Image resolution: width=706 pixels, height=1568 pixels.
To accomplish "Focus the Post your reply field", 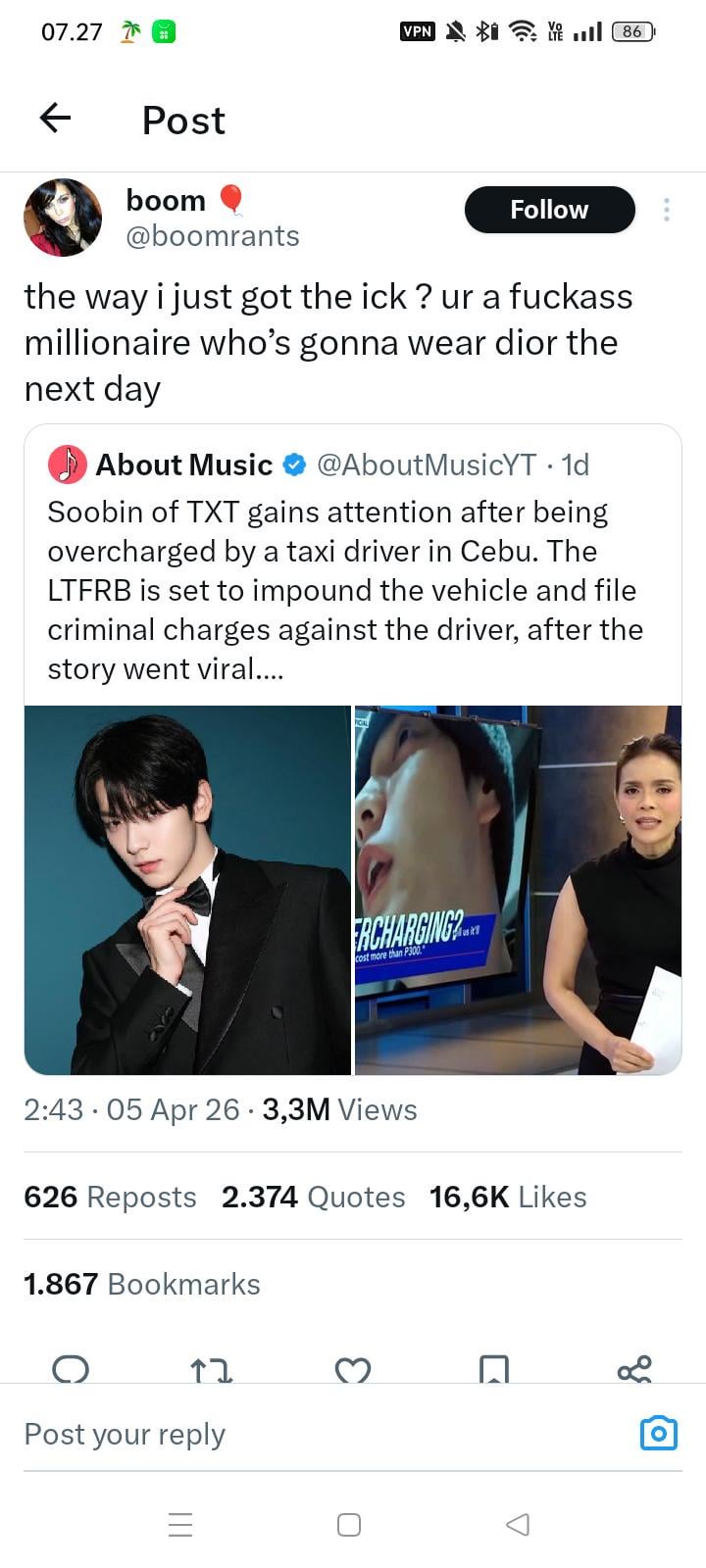I will (x=294, y=1434).
